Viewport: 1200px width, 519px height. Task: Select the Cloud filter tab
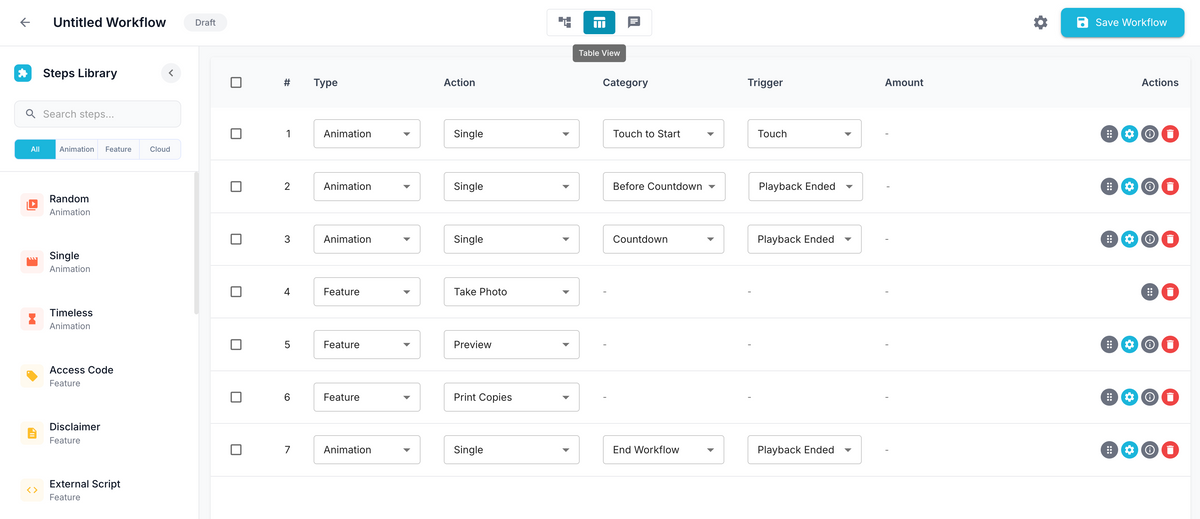point(160,149)
